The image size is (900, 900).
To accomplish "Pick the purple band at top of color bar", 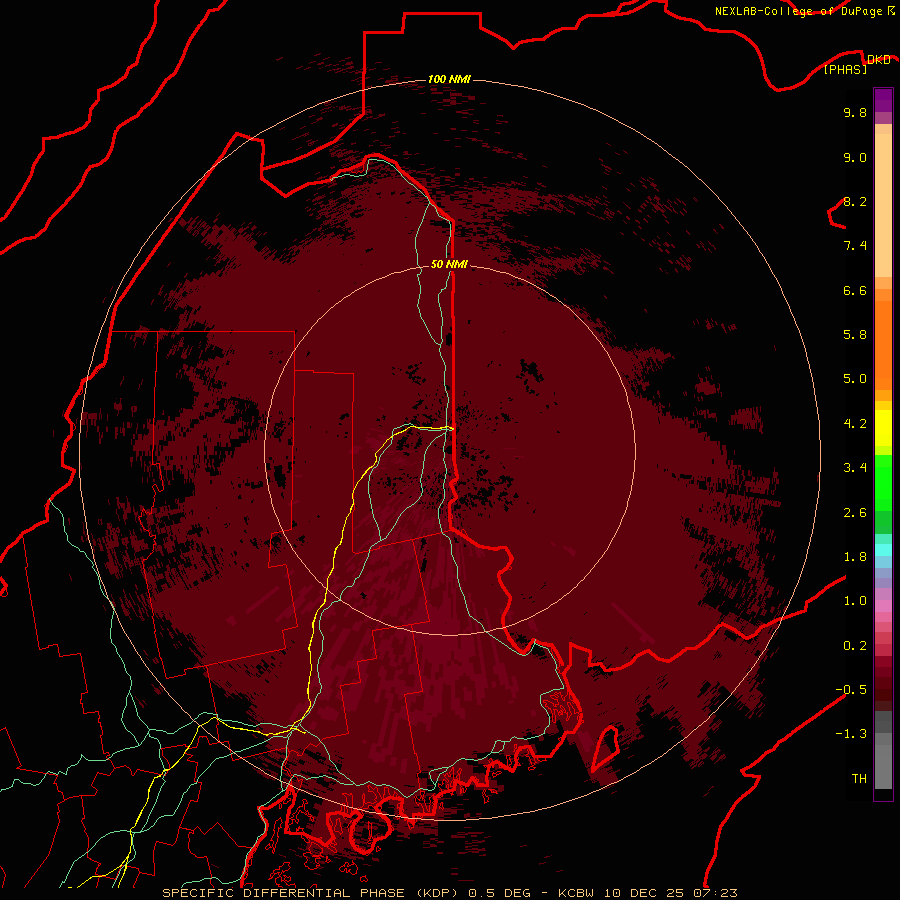I will [883, 100].
